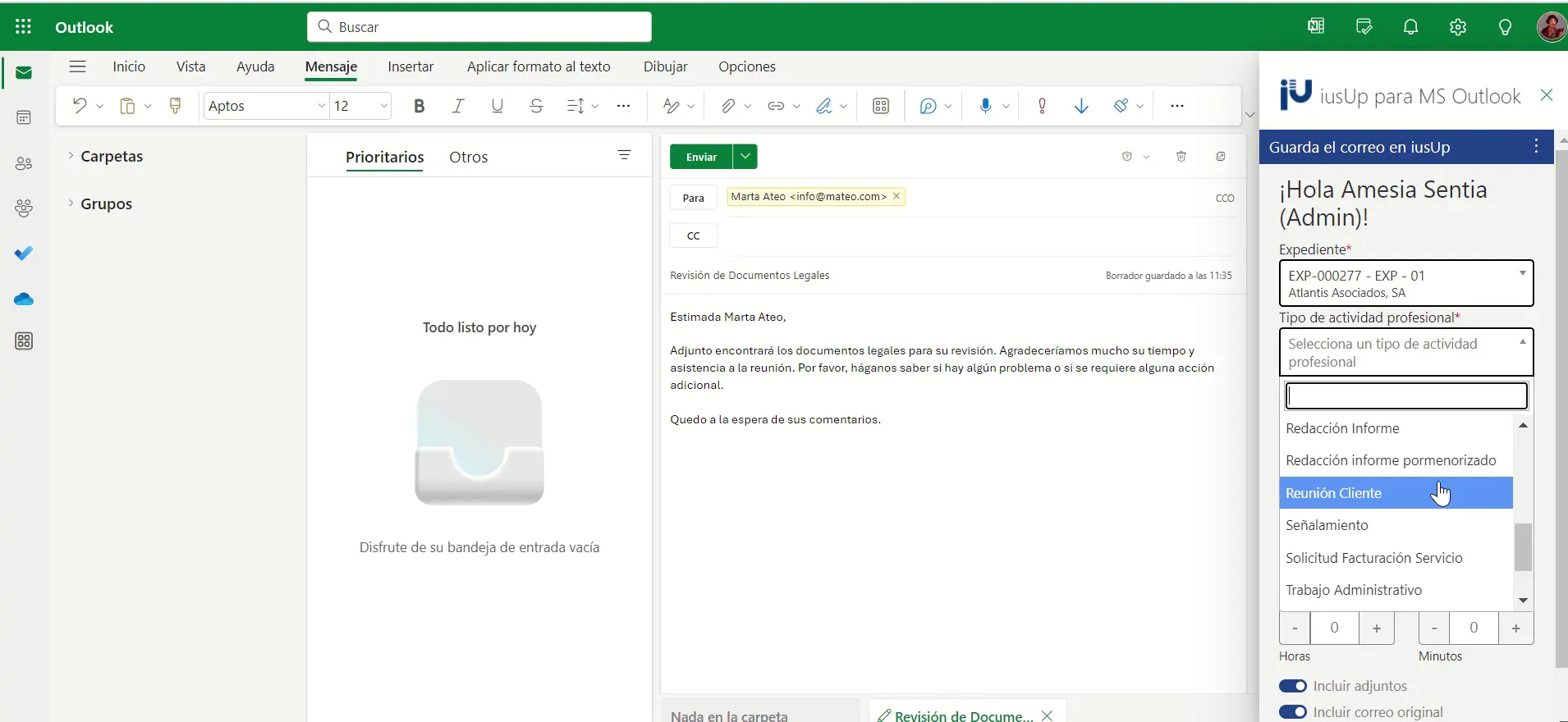The width and height of the screenshot is (1568, 722).
Task: Select Reunión Cliente from the list
Action: click(1395, 493)
